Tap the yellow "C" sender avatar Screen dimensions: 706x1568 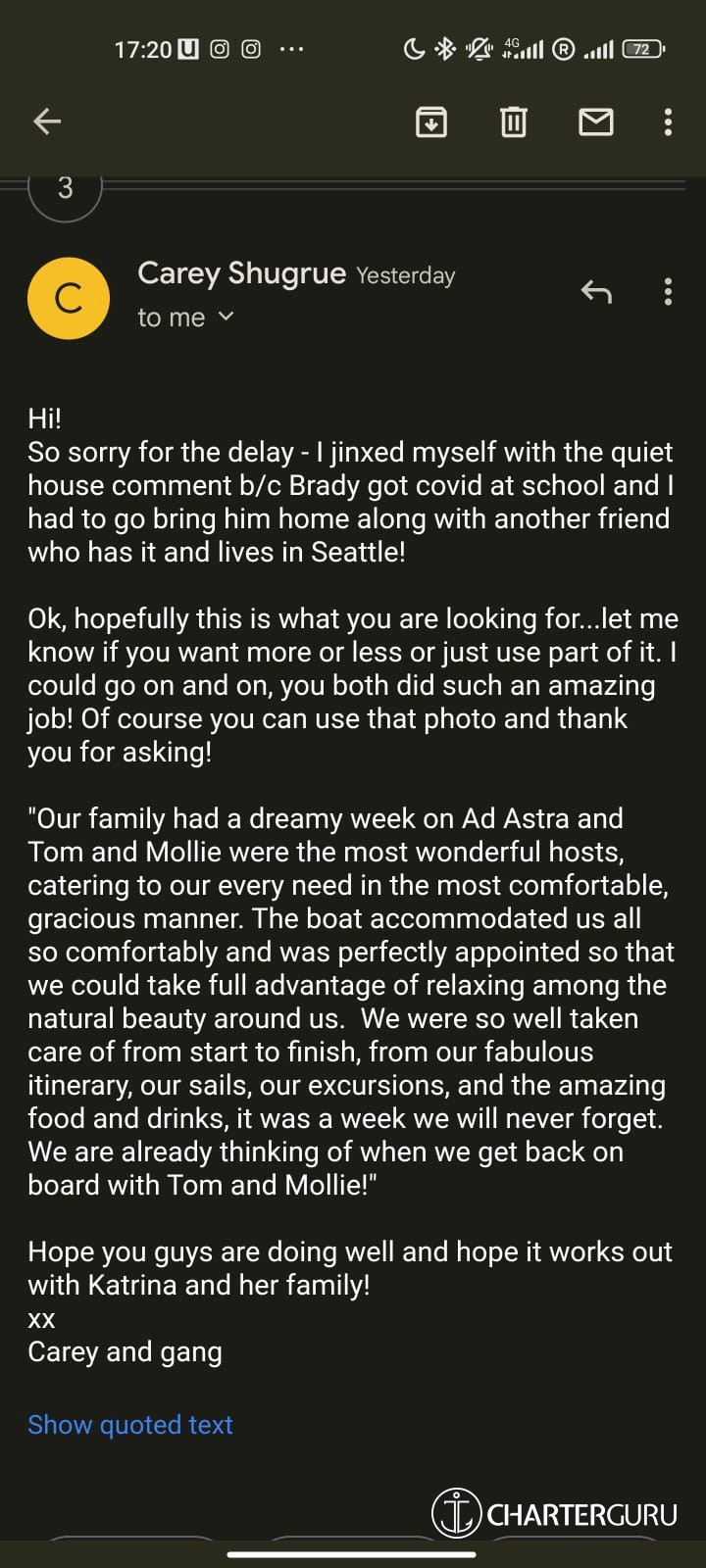[x=69, y=298]
